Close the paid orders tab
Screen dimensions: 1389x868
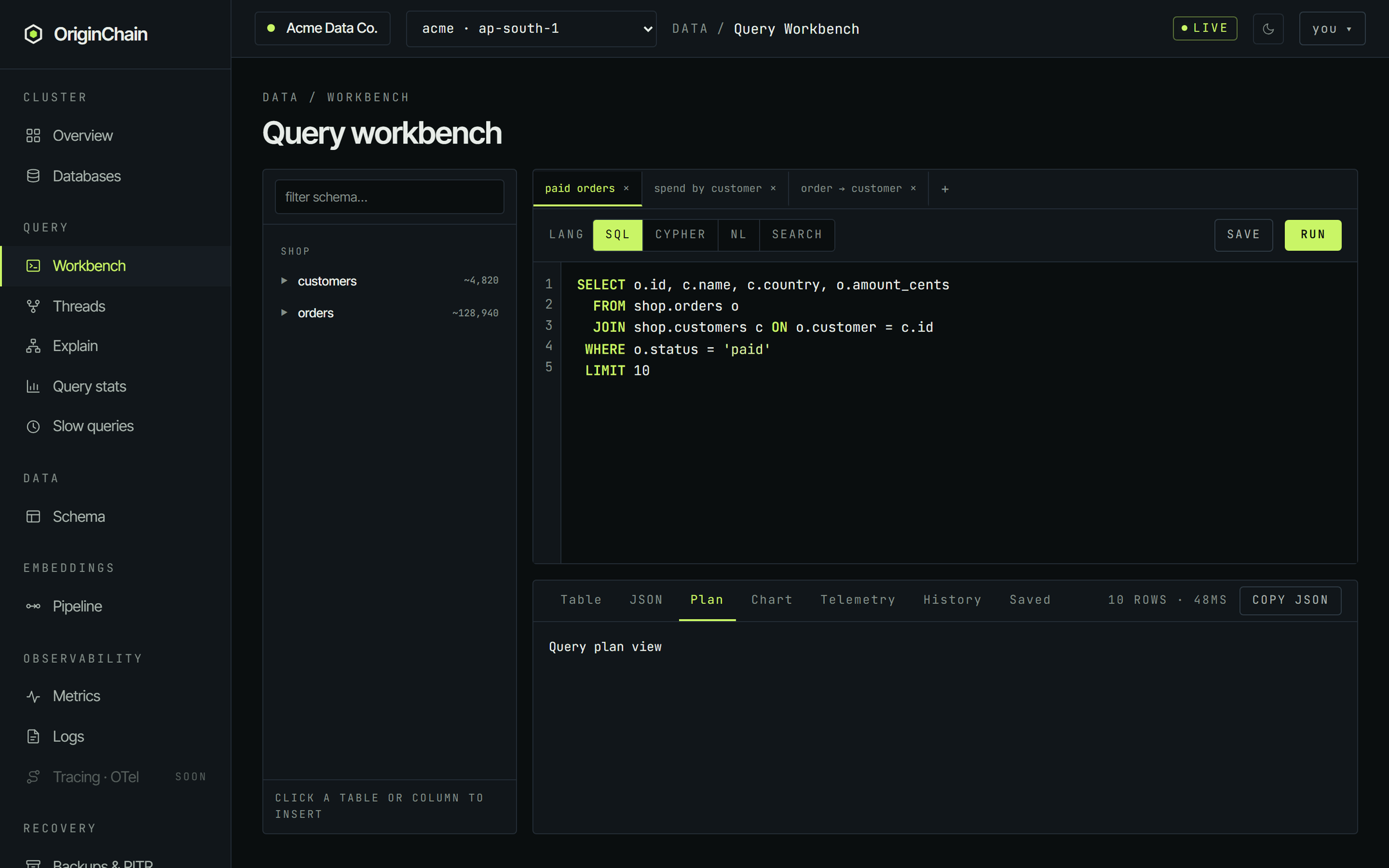[626, 188]
